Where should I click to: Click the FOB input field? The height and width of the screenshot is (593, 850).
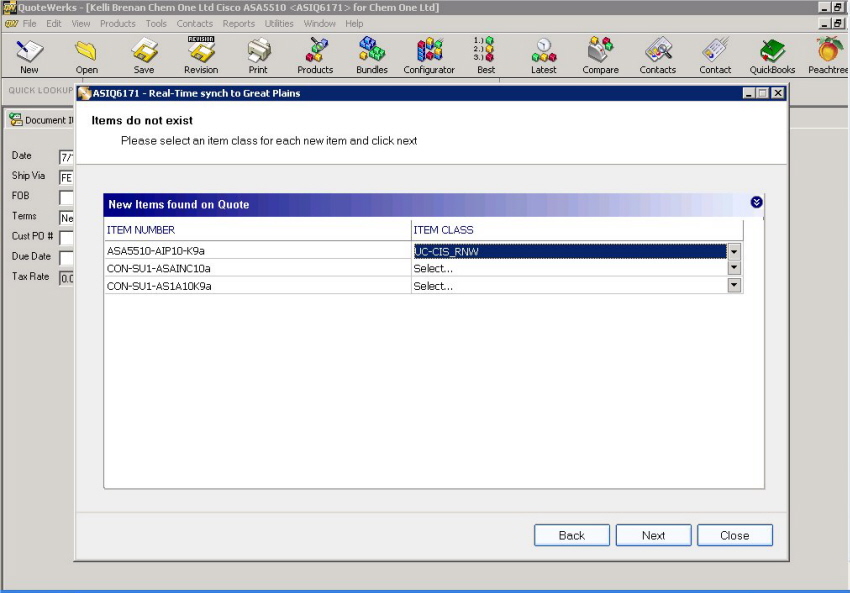pos(66,197)
